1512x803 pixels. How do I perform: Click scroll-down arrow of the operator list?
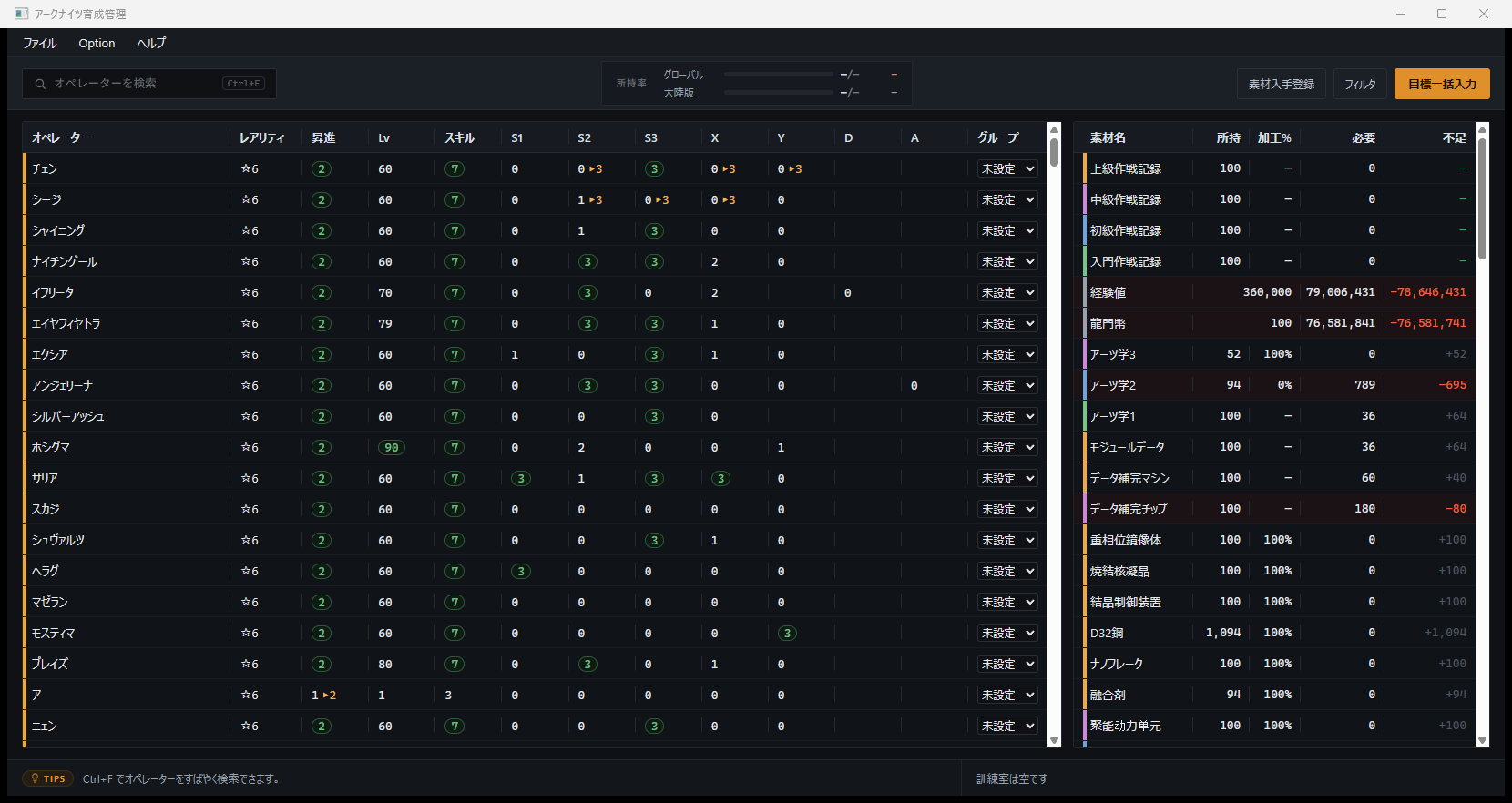coord(1055,741)
